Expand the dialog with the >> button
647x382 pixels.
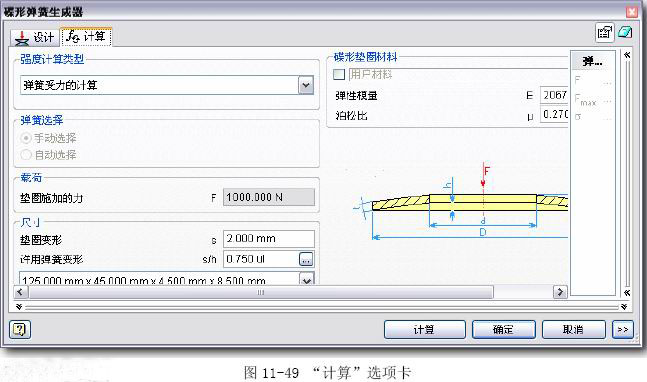click(623, 330)
